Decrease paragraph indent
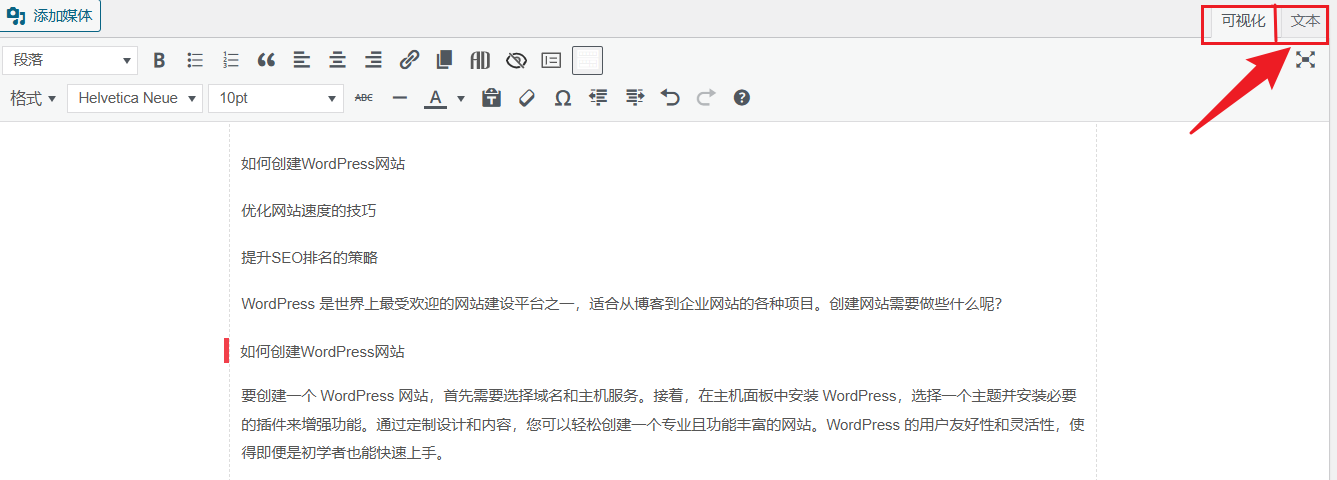Image resolution: width=1337 pixels, height=480 pixels. 598,98
